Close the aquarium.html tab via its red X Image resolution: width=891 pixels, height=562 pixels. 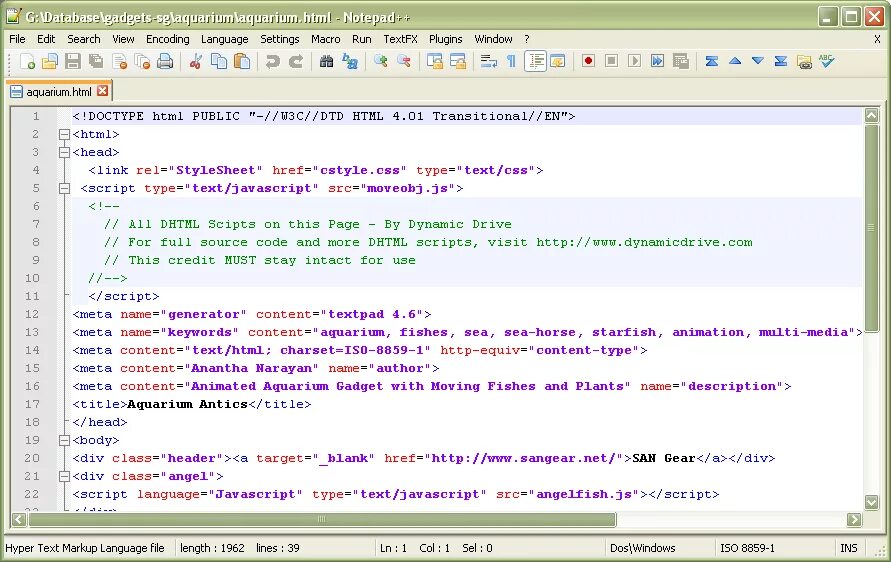click(102, 91)
